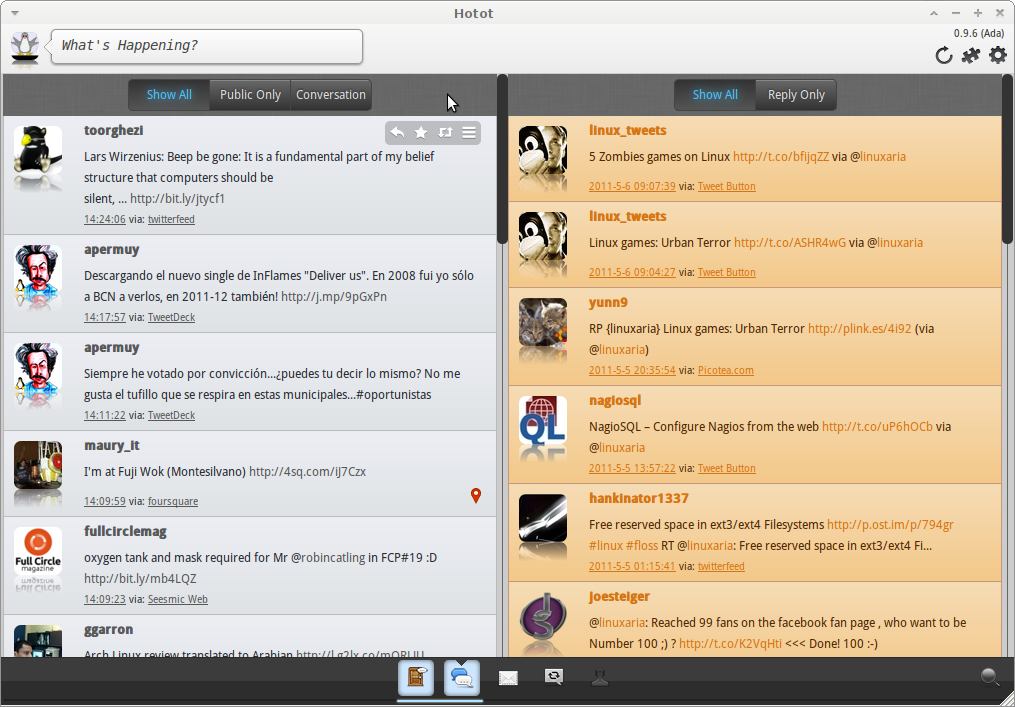This screenshot has width=1015, height=707.
Task: Retweet toorghezi's tweet
Action: coord(445,133)
